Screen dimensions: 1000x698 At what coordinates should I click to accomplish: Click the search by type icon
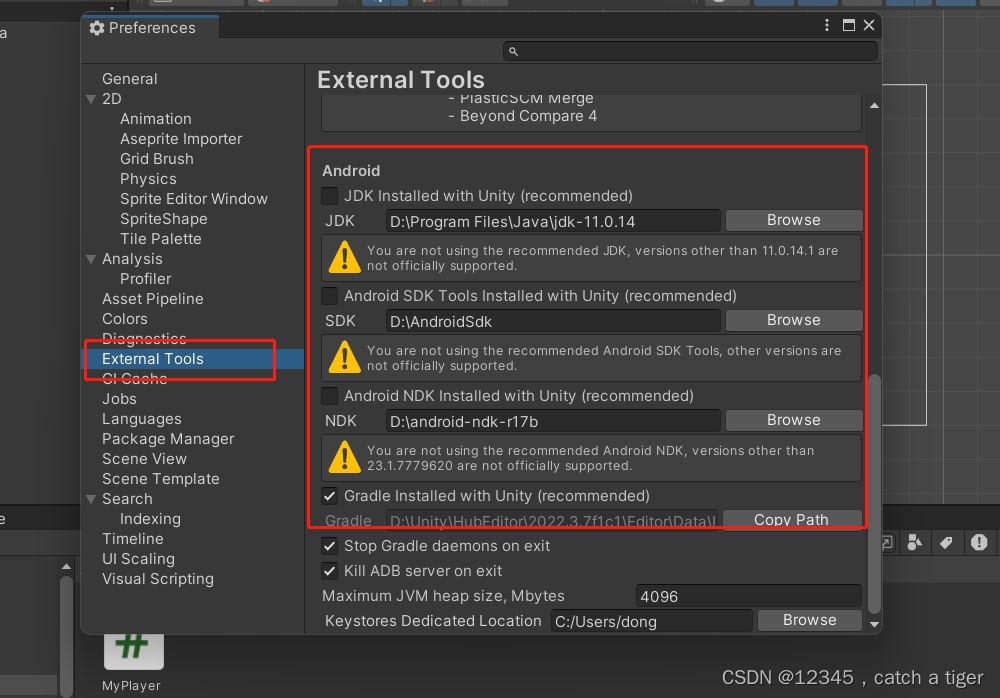click(915, 543)
